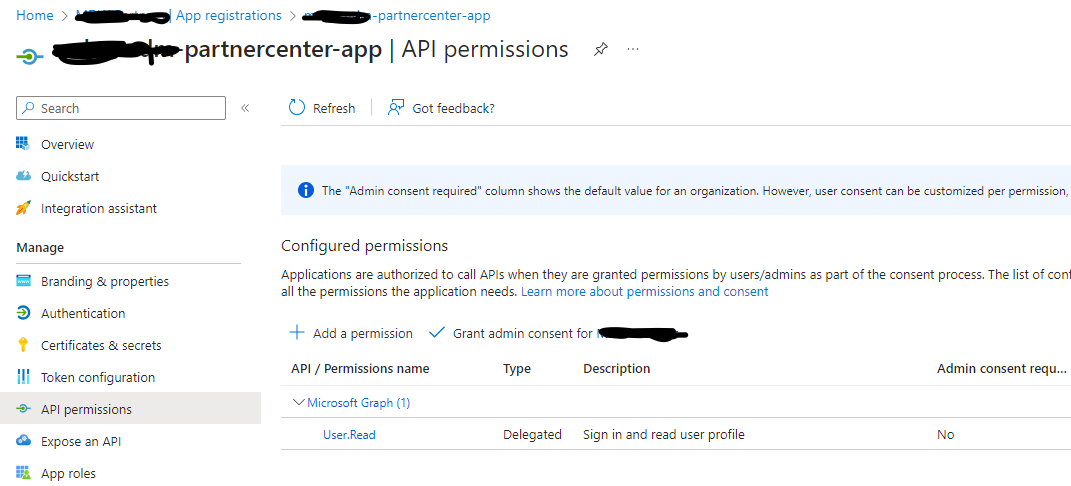Click the Certificates & secrets key icon
The width and height of the screenshot is (1071, 486).
click(x=24, y=345)
